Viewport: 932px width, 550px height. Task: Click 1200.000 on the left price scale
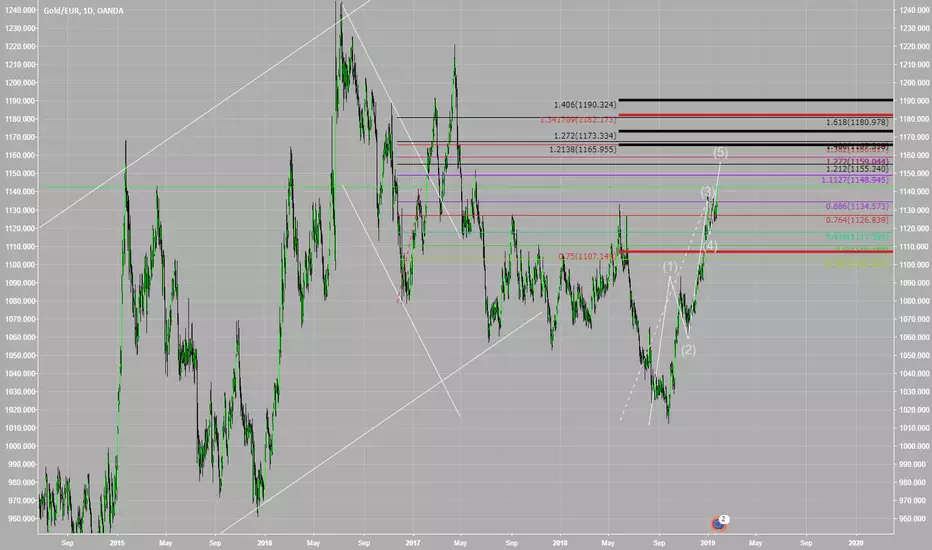click(x=20, y=83)
